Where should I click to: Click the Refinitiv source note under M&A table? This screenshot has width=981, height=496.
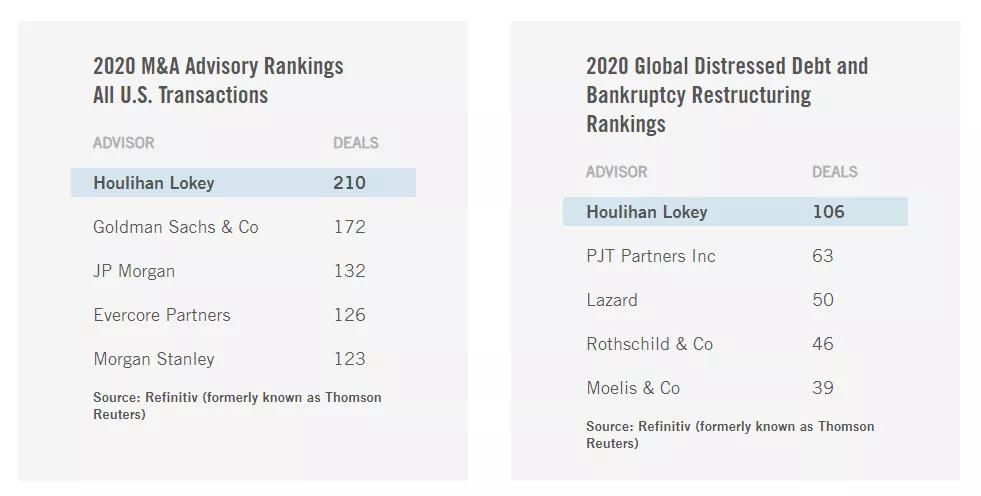coord(237,405)
